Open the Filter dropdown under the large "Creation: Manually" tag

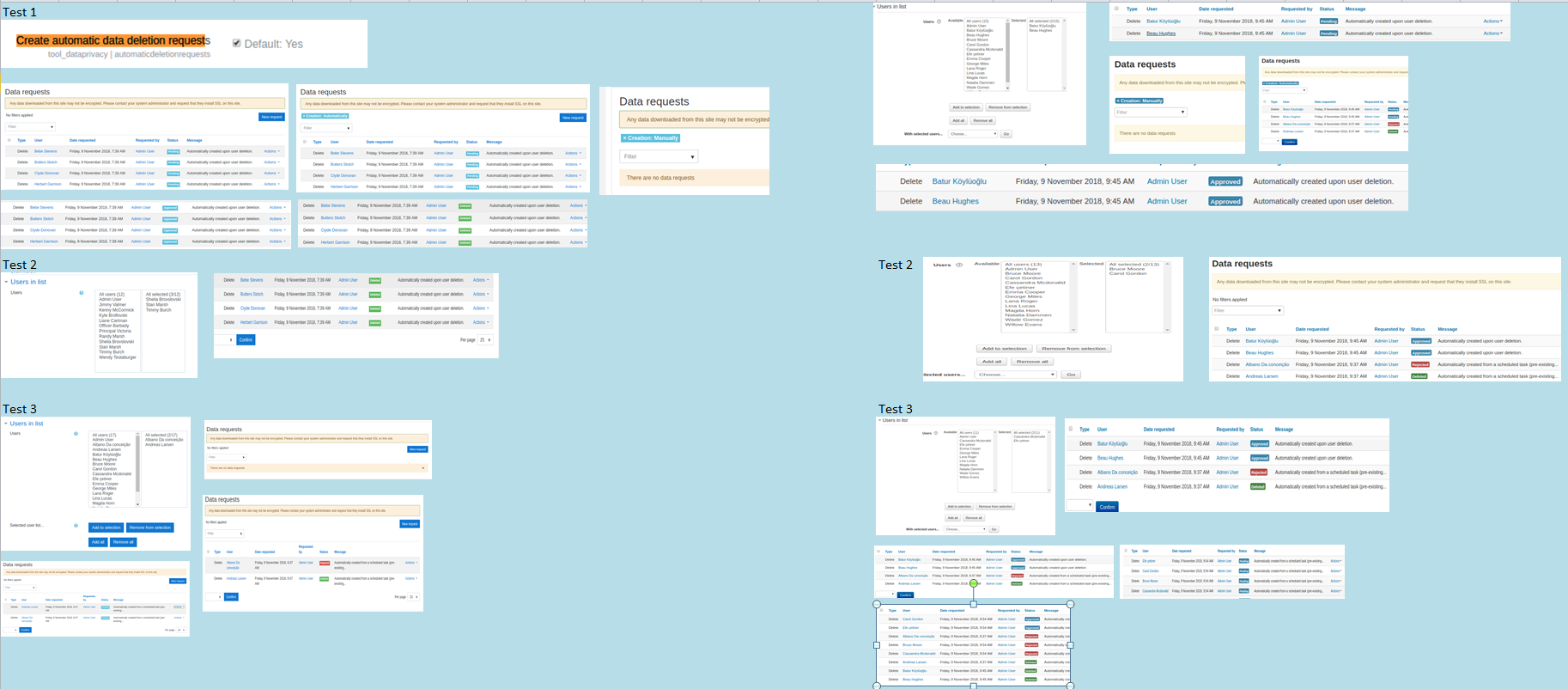point(659,156)
